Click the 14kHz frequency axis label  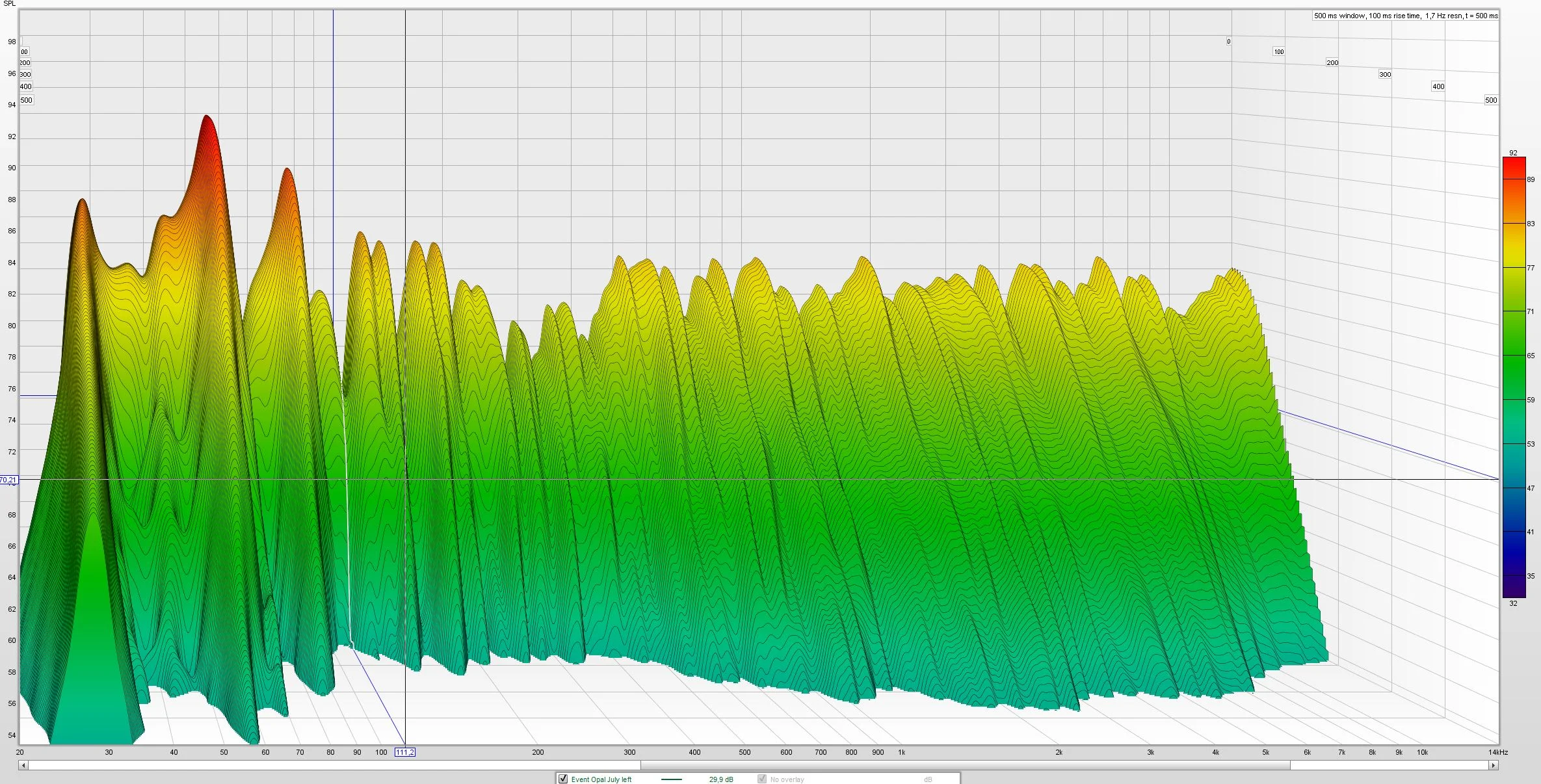tap(1497, 752)
